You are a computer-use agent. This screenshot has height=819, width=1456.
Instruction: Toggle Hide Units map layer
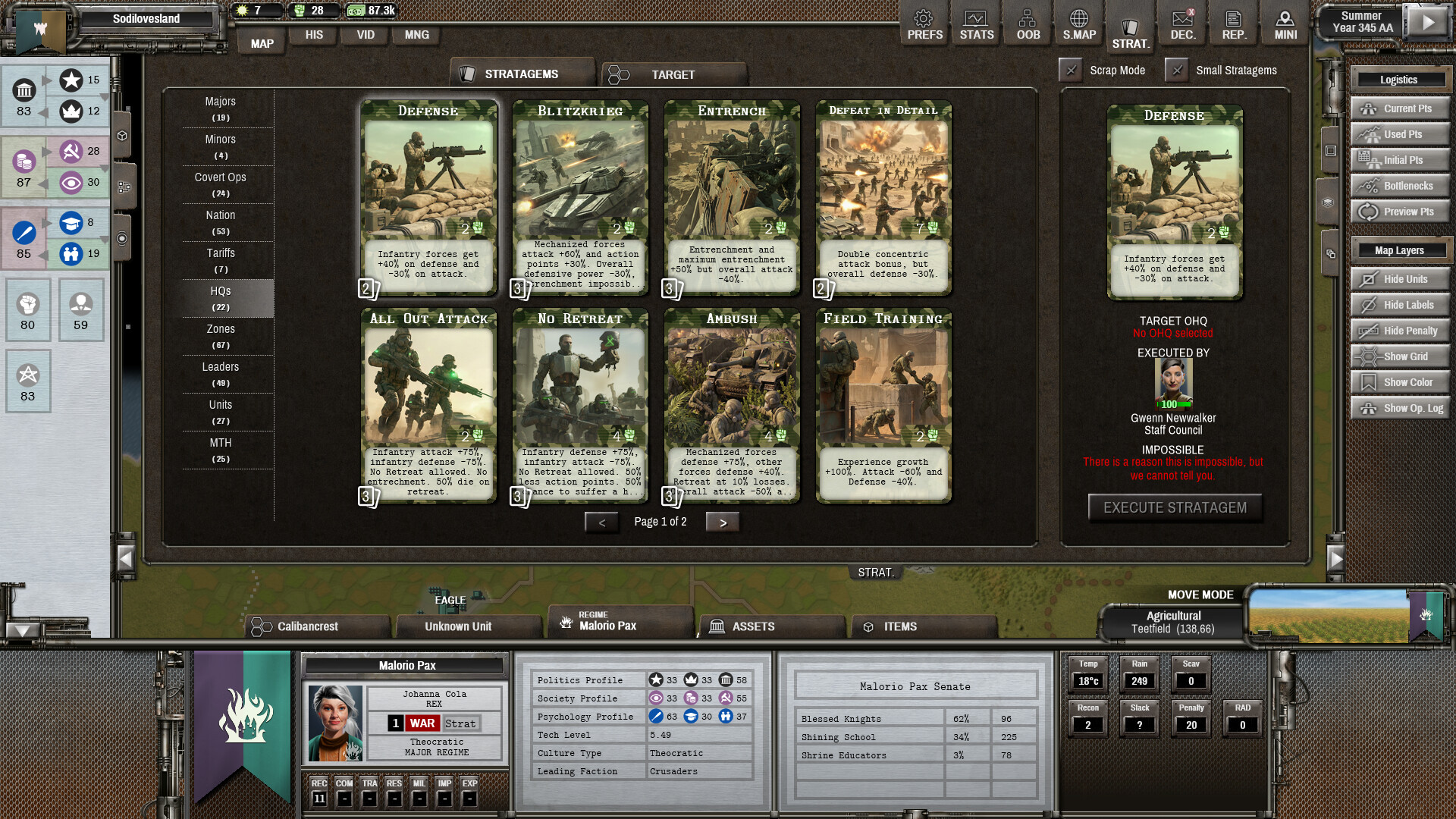click(1399, 279)
